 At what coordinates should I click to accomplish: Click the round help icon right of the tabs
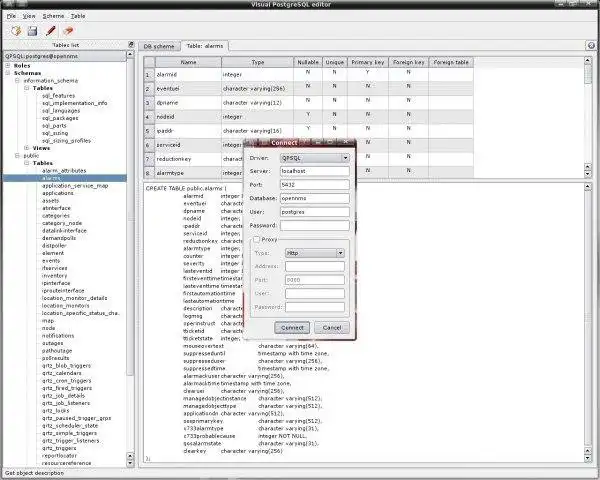click(591, 46)
